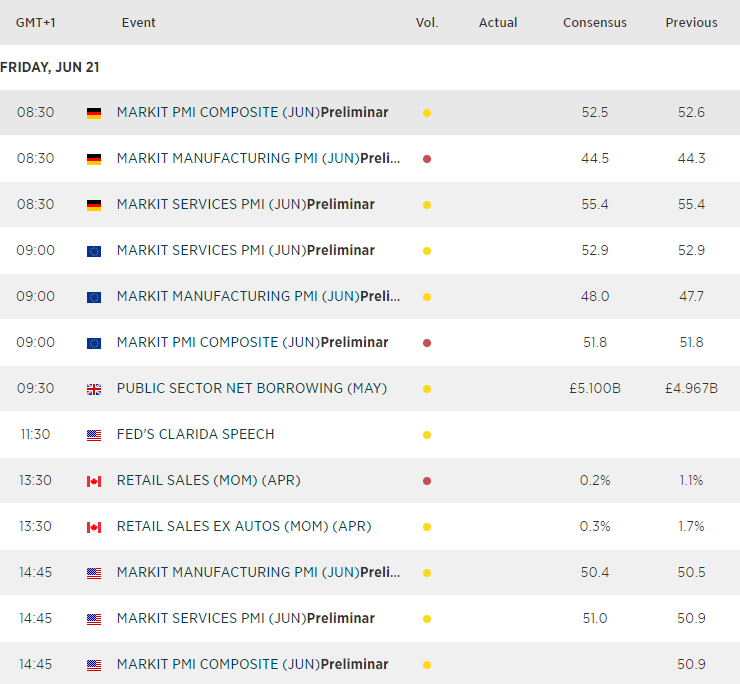Click consensus value 48.0
Image resolution: width=740 pixels, height=684 pixels.
tap(595, 296)
